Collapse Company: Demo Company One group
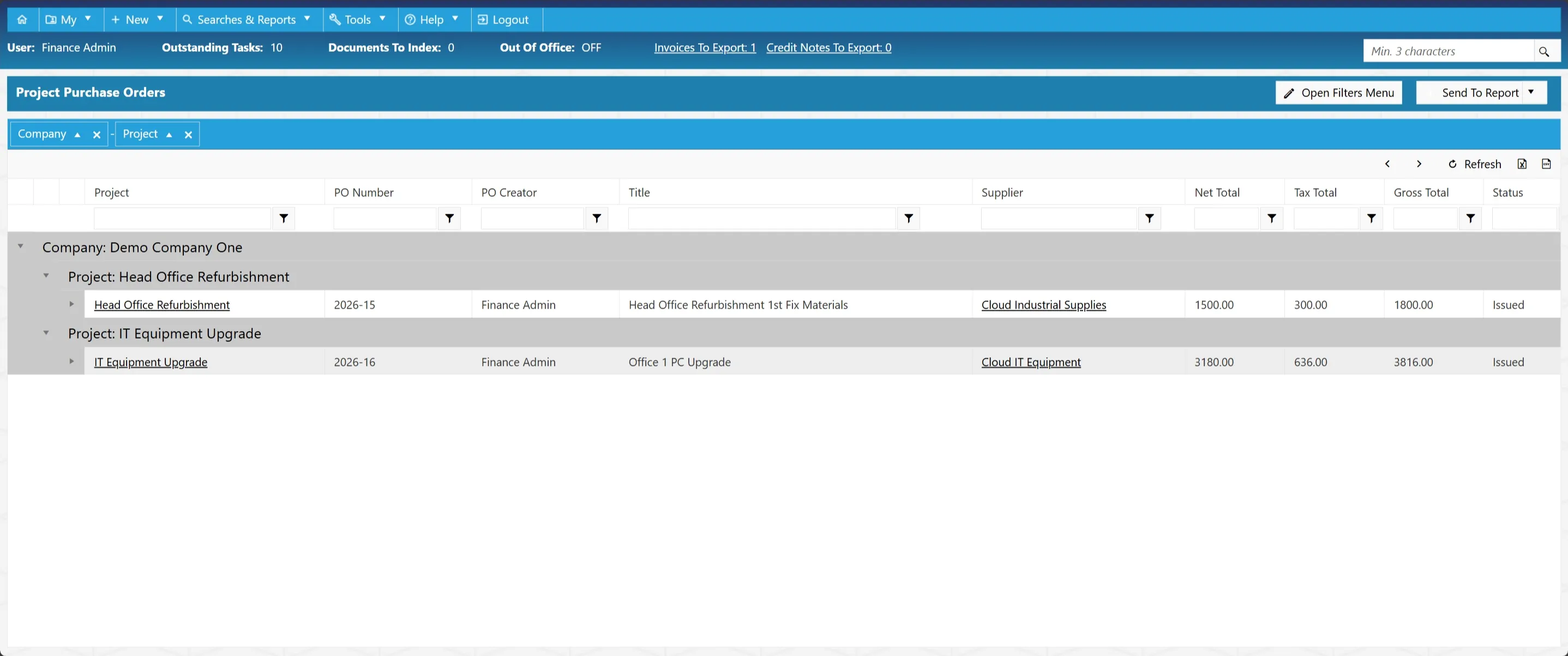The width and height of the screenshot is (1568, 656). point(20,246)
